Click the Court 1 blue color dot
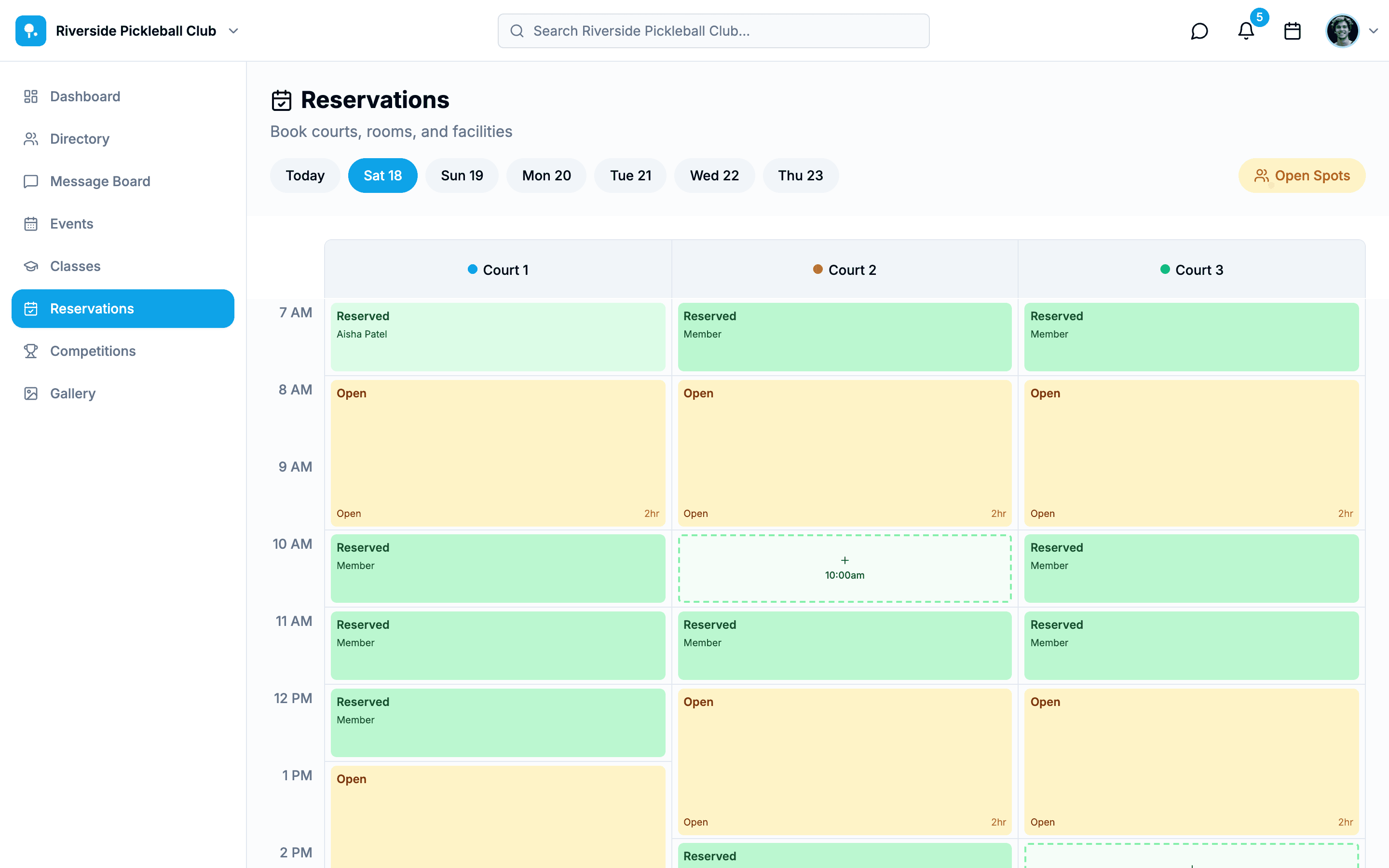Screen dimensions: 1389x868 [472, 269]
